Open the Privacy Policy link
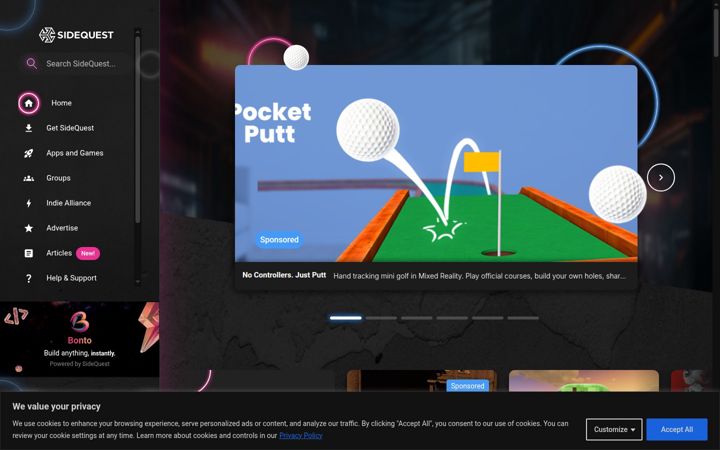Image resolution: width=720 pixels, height=450 pixels. 301,436
